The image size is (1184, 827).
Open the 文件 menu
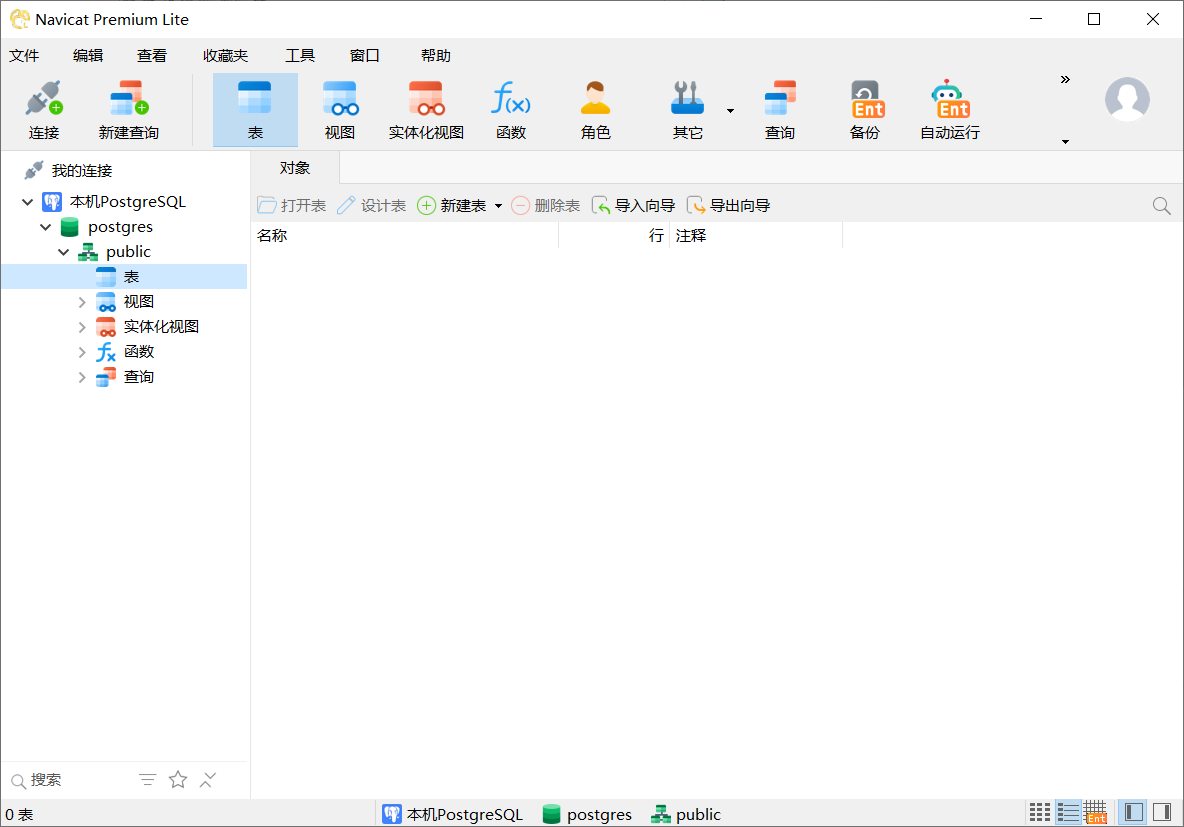[24, 55]
